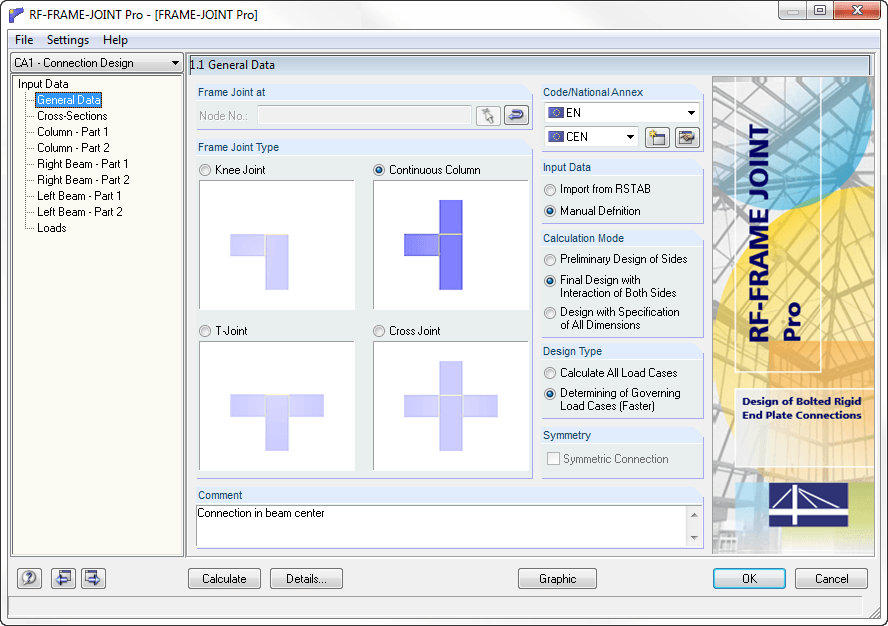This screenshot has width=888, height=626.
Task: Select node graphically with the pick arrow icon
Action: coord(489,115)
